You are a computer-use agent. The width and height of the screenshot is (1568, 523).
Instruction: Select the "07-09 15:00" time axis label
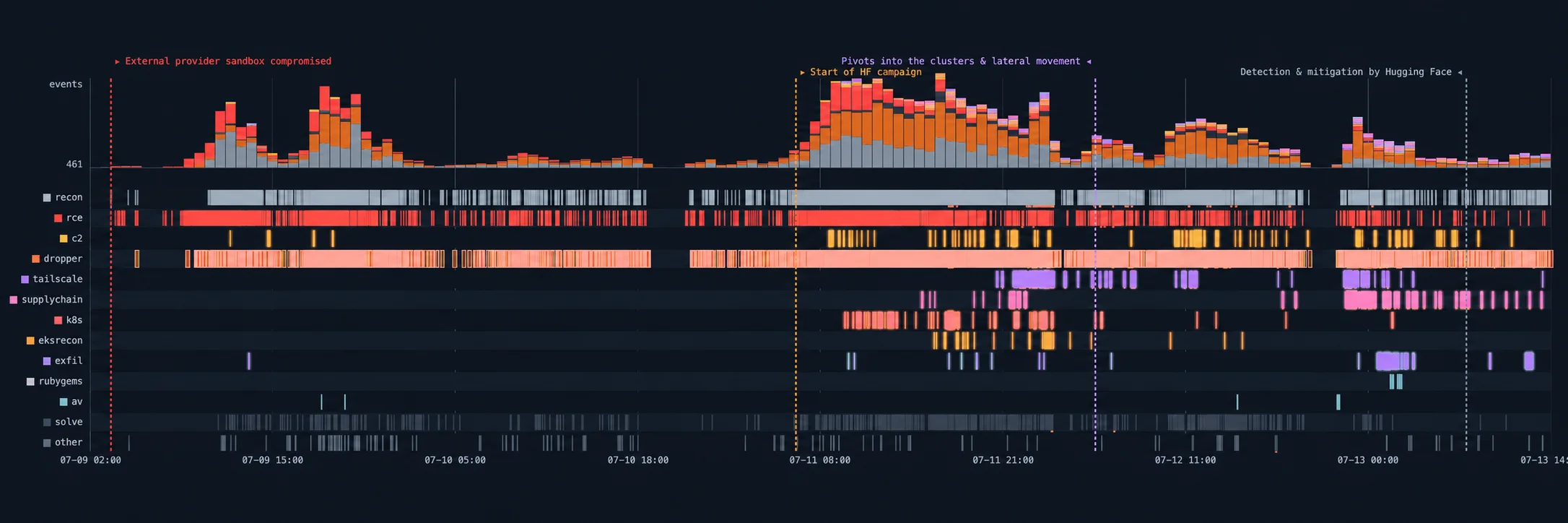[x=273, y=460]
